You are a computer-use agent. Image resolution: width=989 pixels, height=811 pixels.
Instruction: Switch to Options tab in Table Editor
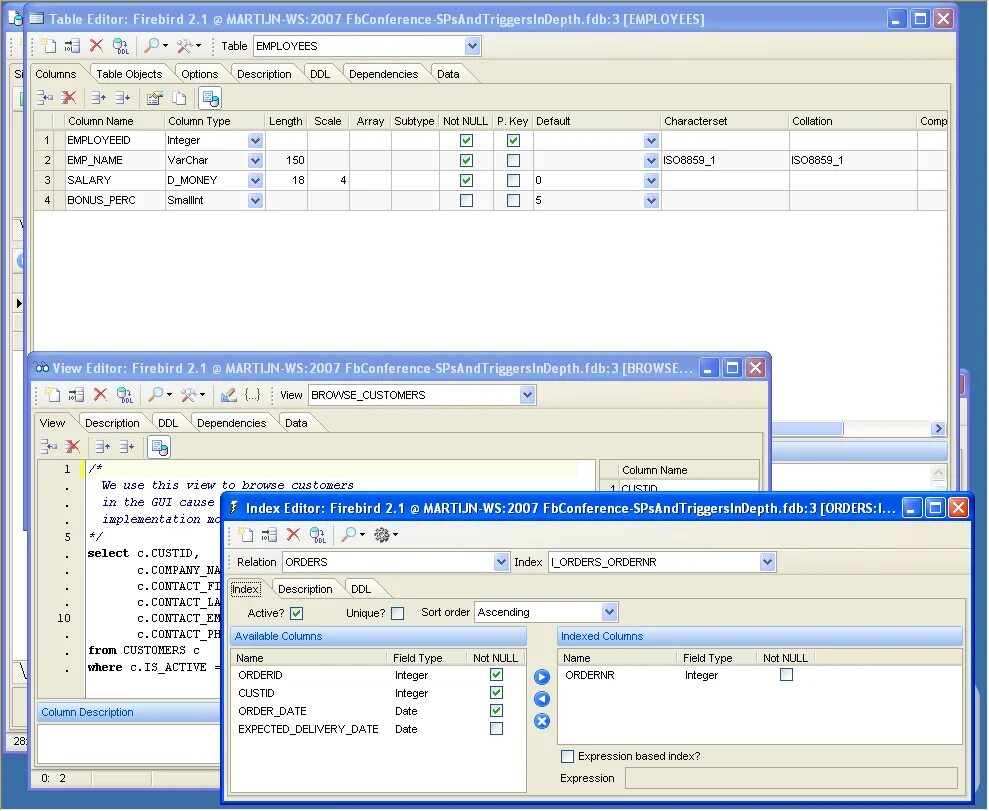[199, 74]
